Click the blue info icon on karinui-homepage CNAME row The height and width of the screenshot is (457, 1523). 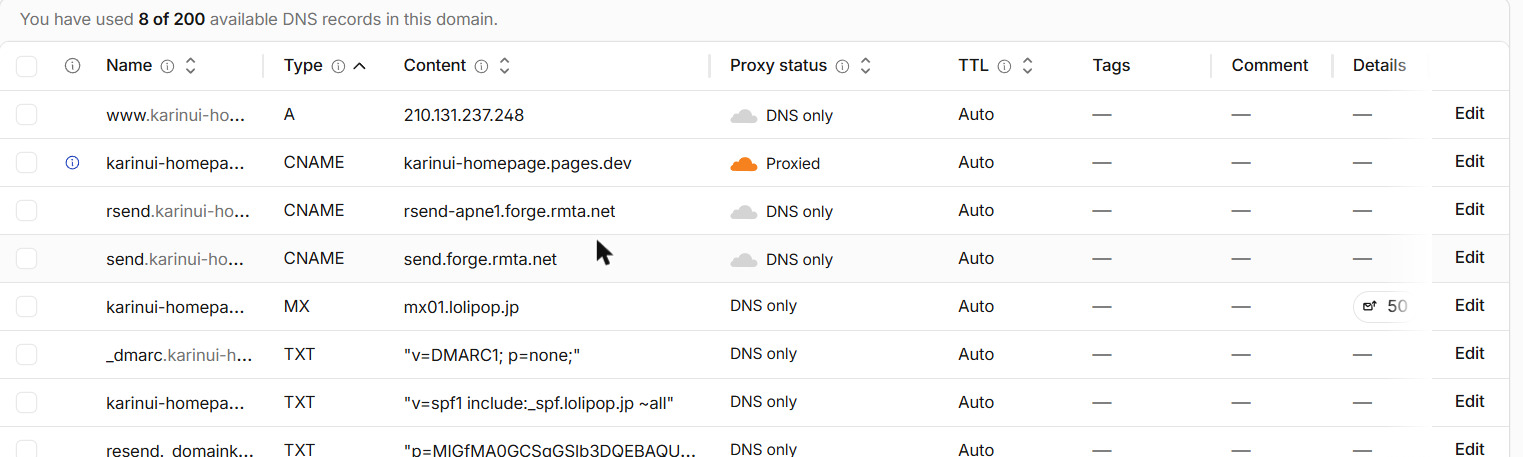pyautogui.click(x=72, y=163)
